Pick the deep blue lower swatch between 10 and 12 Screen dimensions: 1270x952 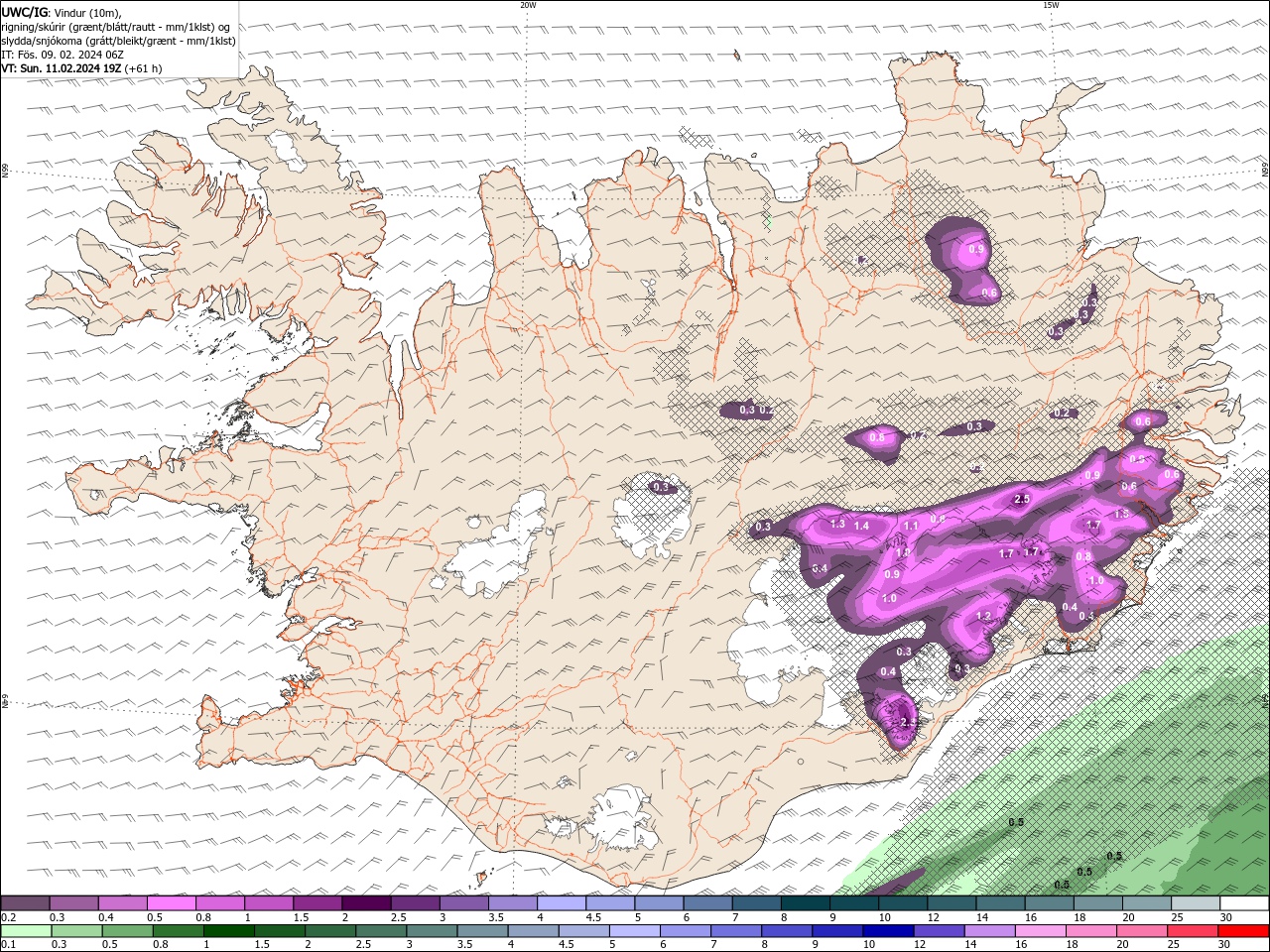tap(888, 931)
